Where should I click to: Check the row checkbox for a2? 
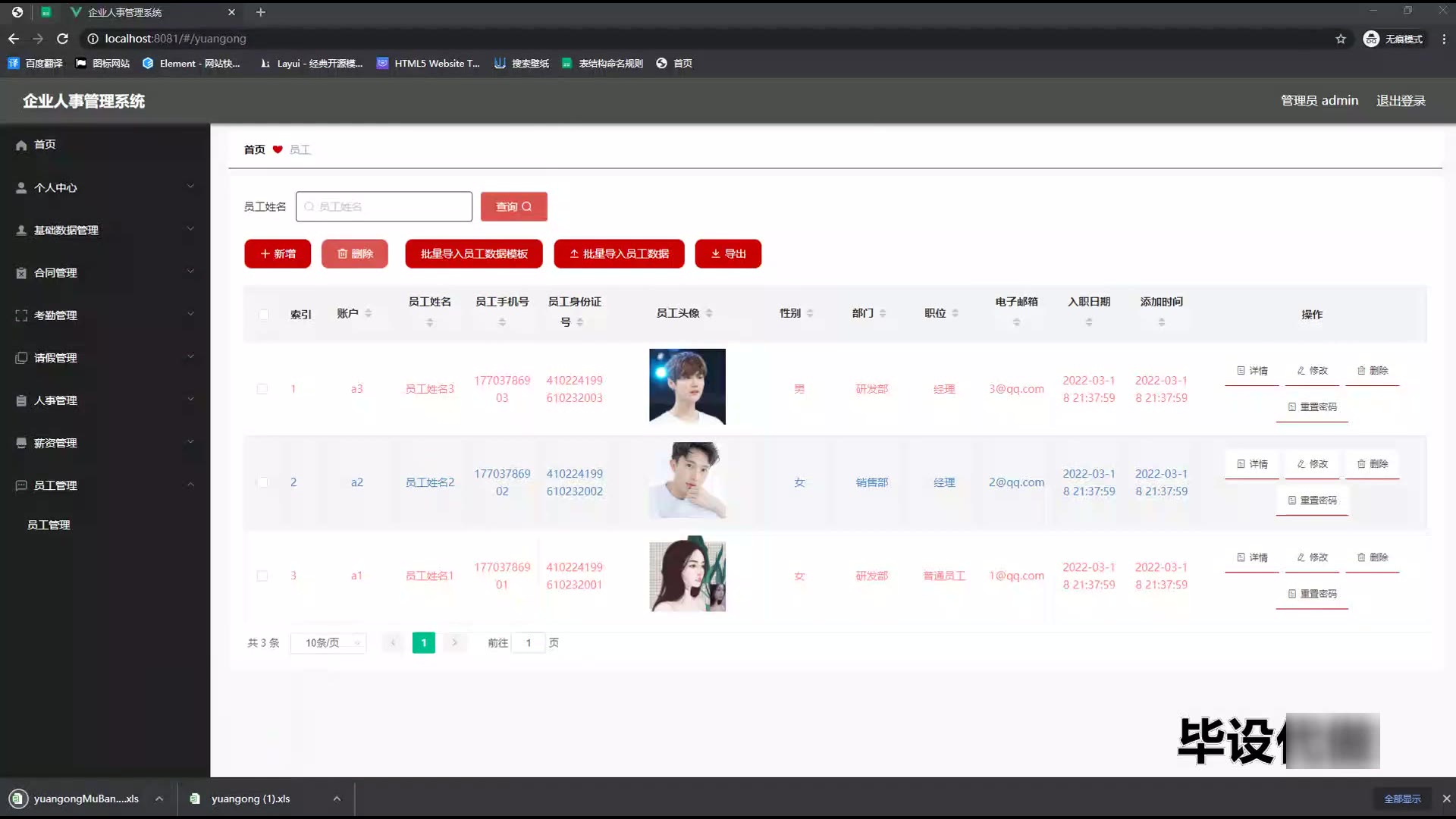pyautogui.click(x=262, y=482)
